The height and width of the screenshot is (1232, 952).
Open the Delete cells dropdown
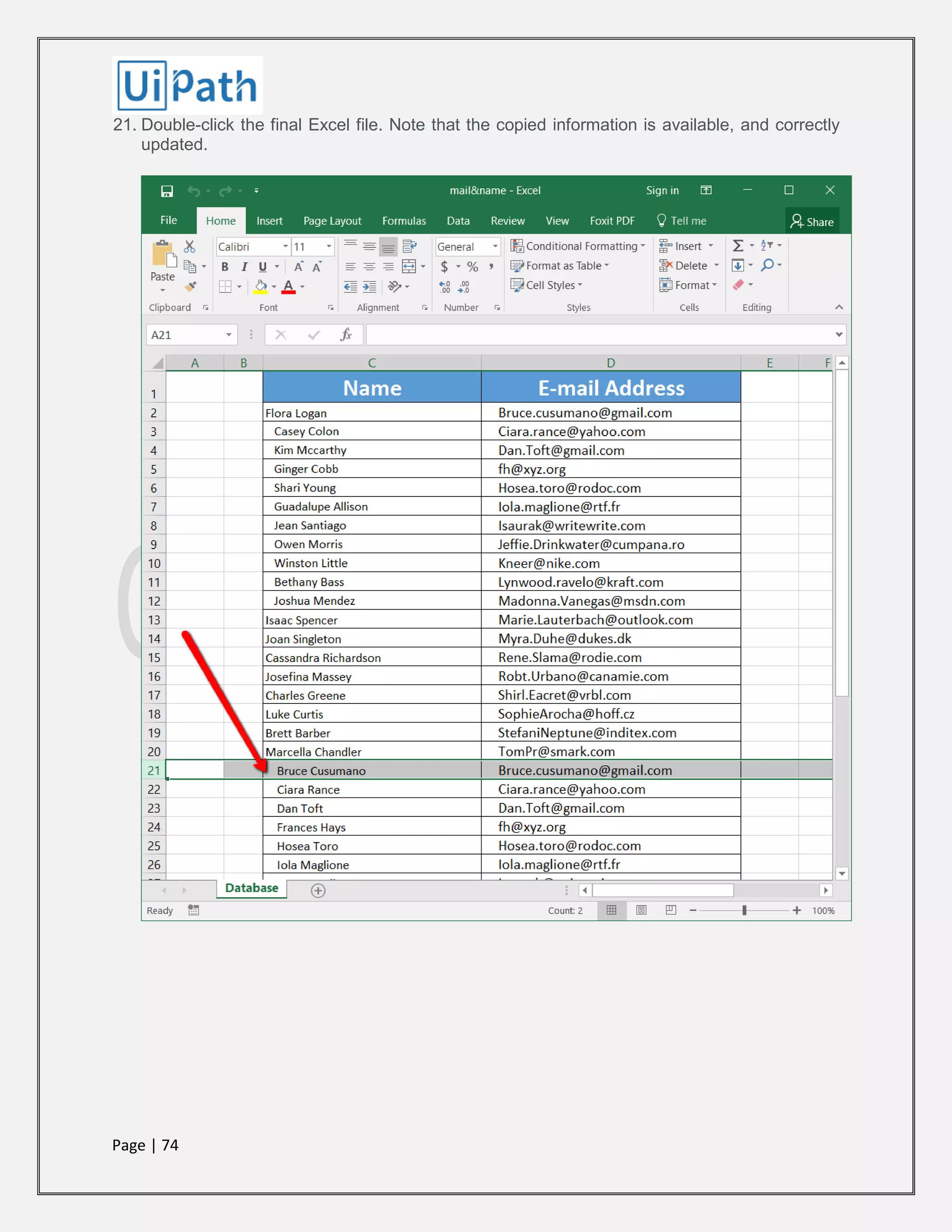[716, 265]
